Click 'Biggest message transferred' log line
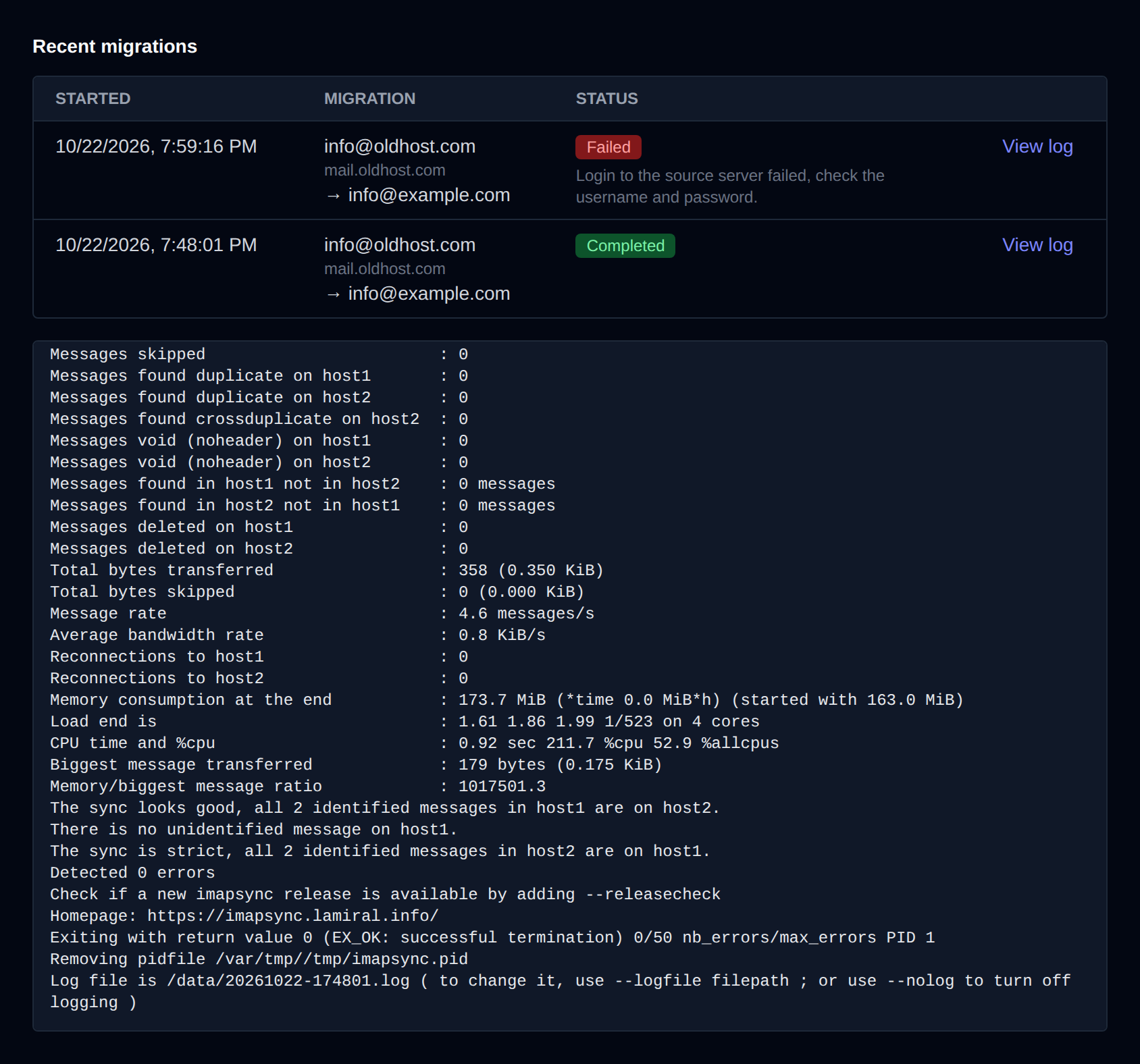 tap(357, 765)
